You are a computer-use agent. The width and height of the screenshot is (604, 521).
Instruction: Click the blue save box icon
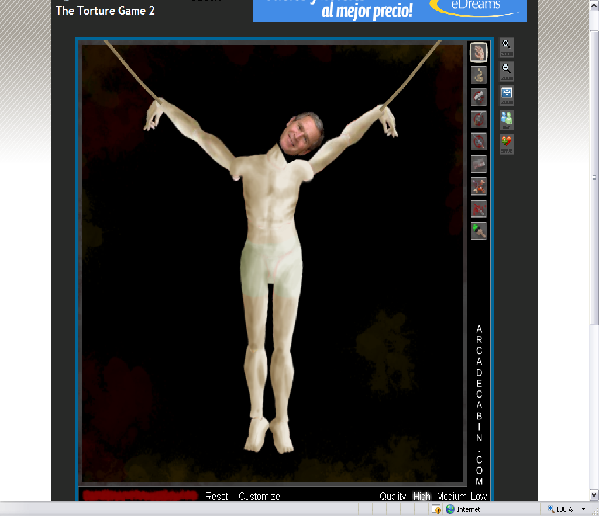click(x=507, y=95)
